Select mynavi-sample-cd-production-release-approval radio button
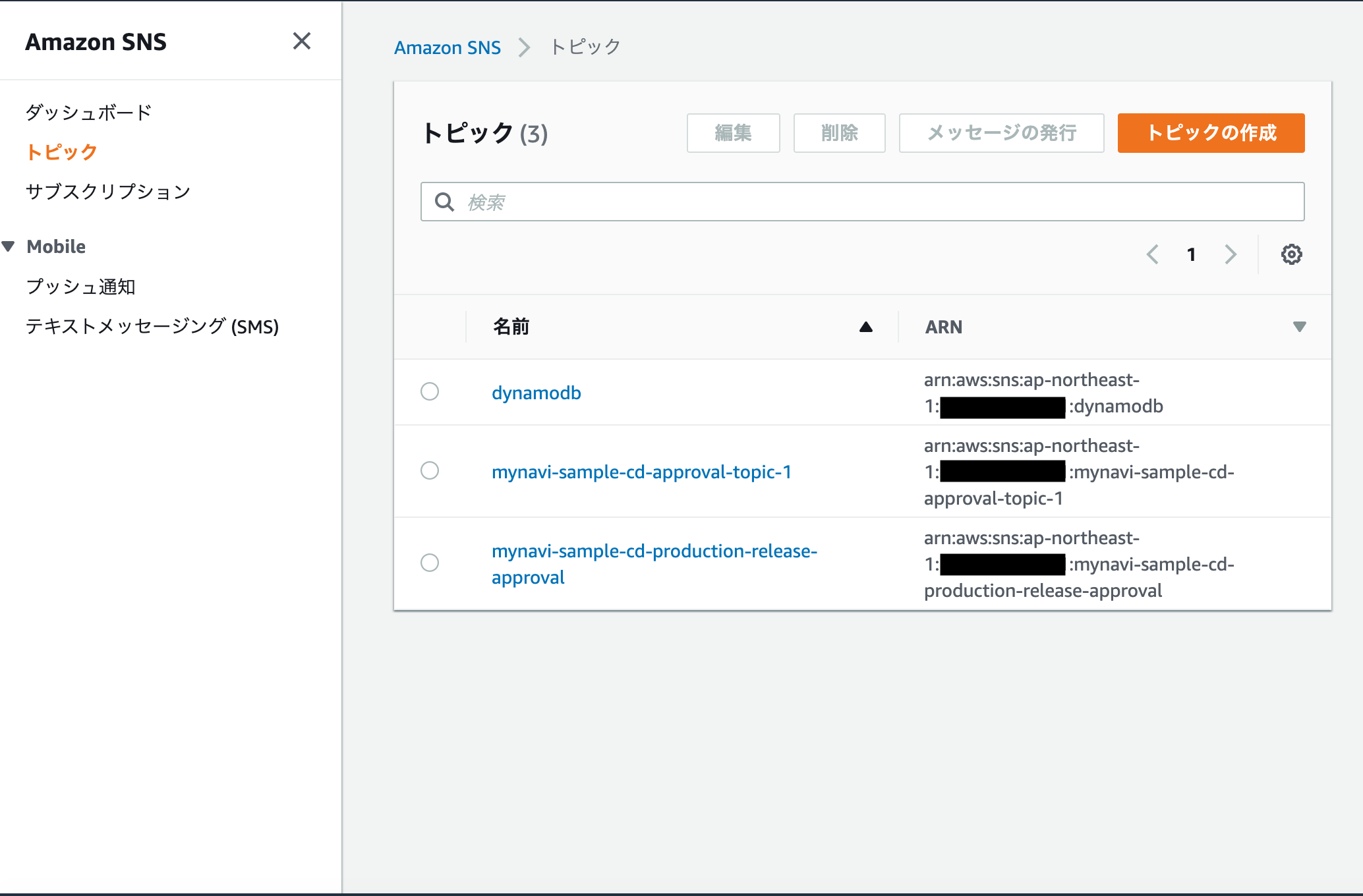1363x896 pixels. (430, 563)
